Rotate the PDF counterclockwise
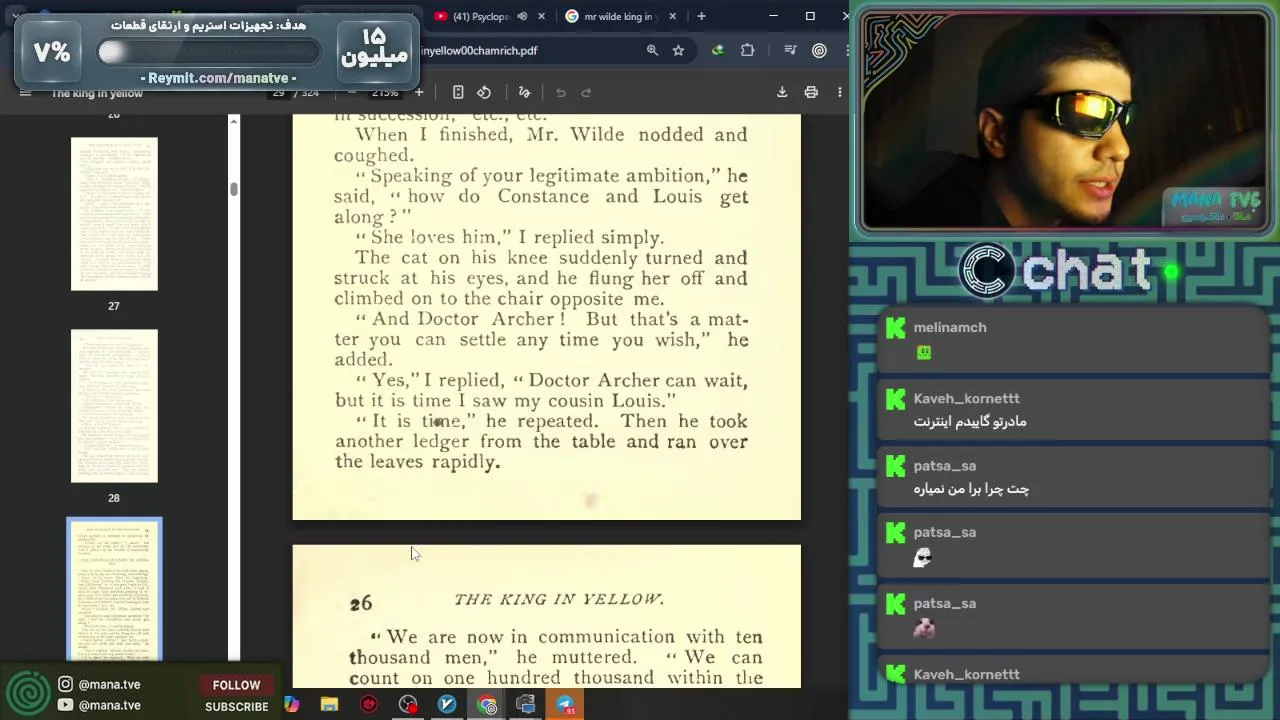The width and height of the screenshot is (1280, 720). tap(484, 92)
